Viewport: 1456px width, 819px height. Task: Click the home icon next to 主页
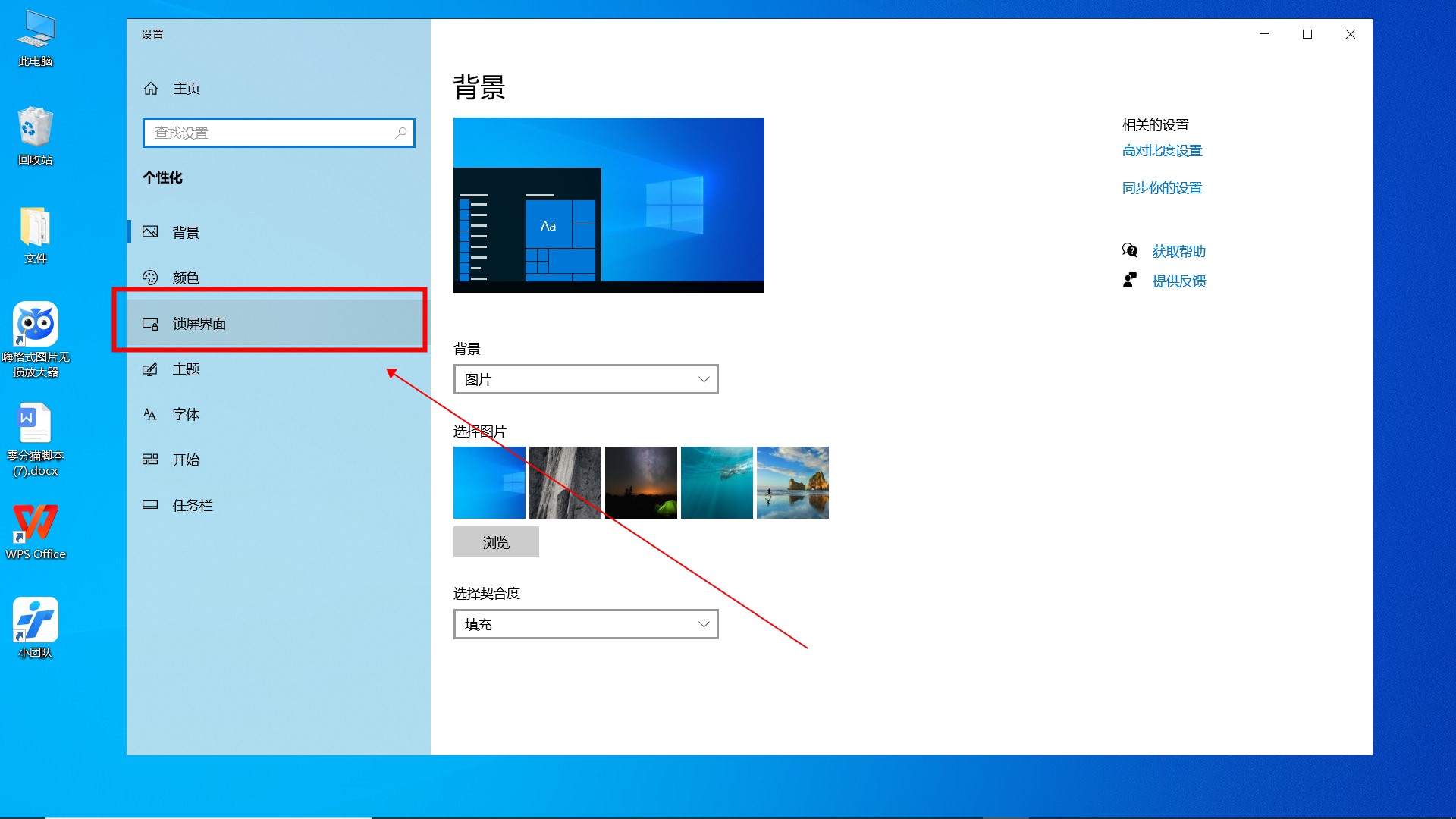[x=151, y=89]
